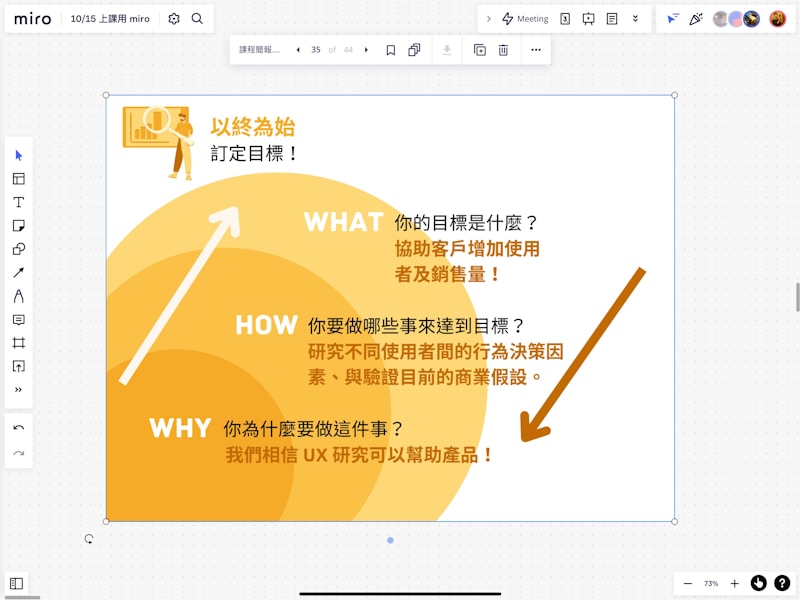Duplicate frame with copy icon
Viewport: 800px width, 600px height.
pos(414,49)
